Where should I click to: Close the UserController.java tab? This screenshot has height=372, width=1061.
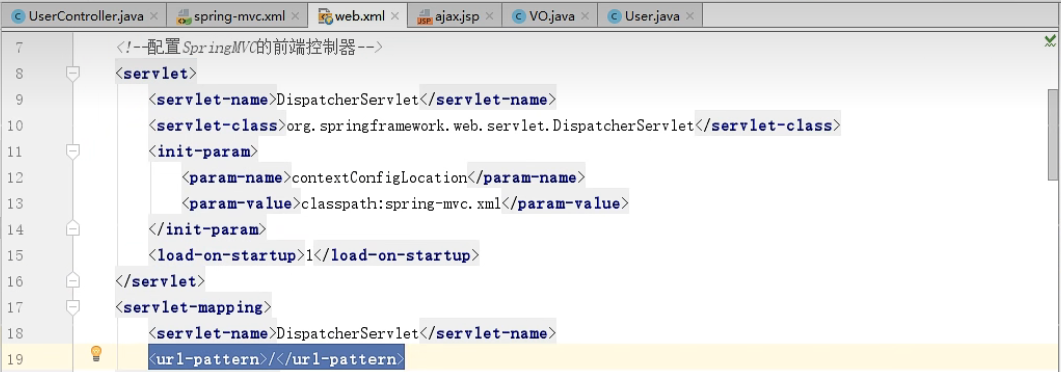(x=154, y=16)
